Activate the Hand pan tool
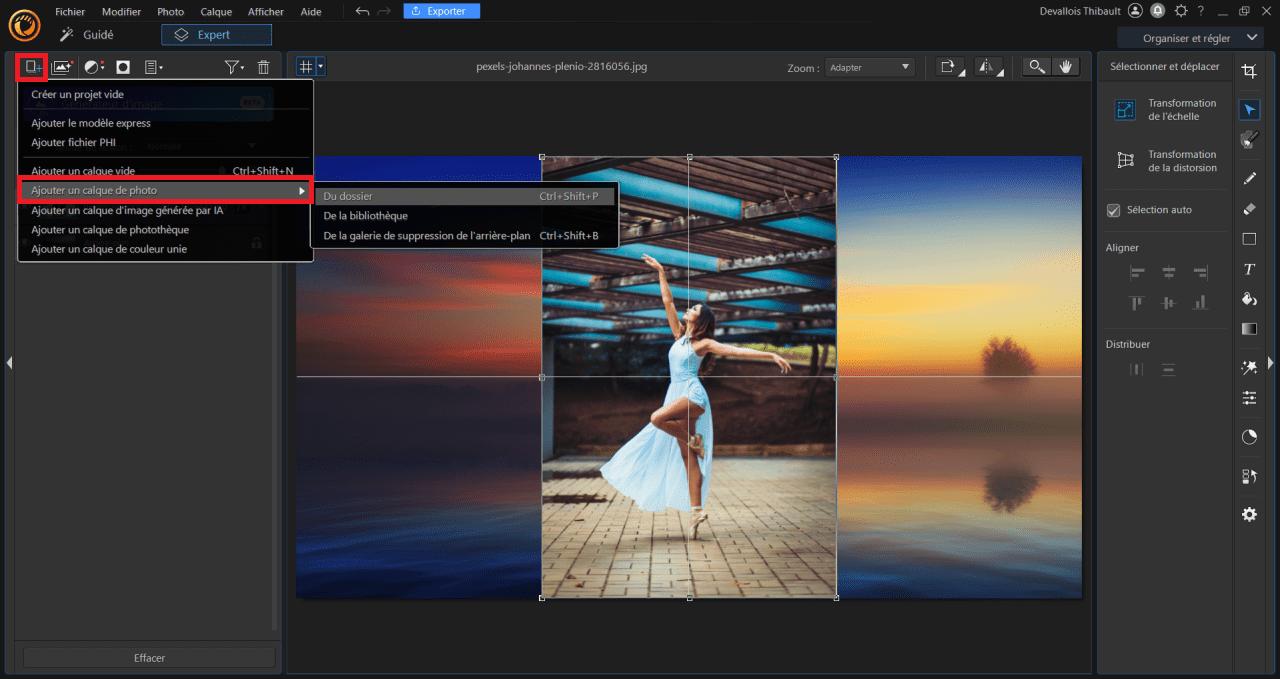The height and width of the screenshot is (679, 1280). tap(1066, 67)
